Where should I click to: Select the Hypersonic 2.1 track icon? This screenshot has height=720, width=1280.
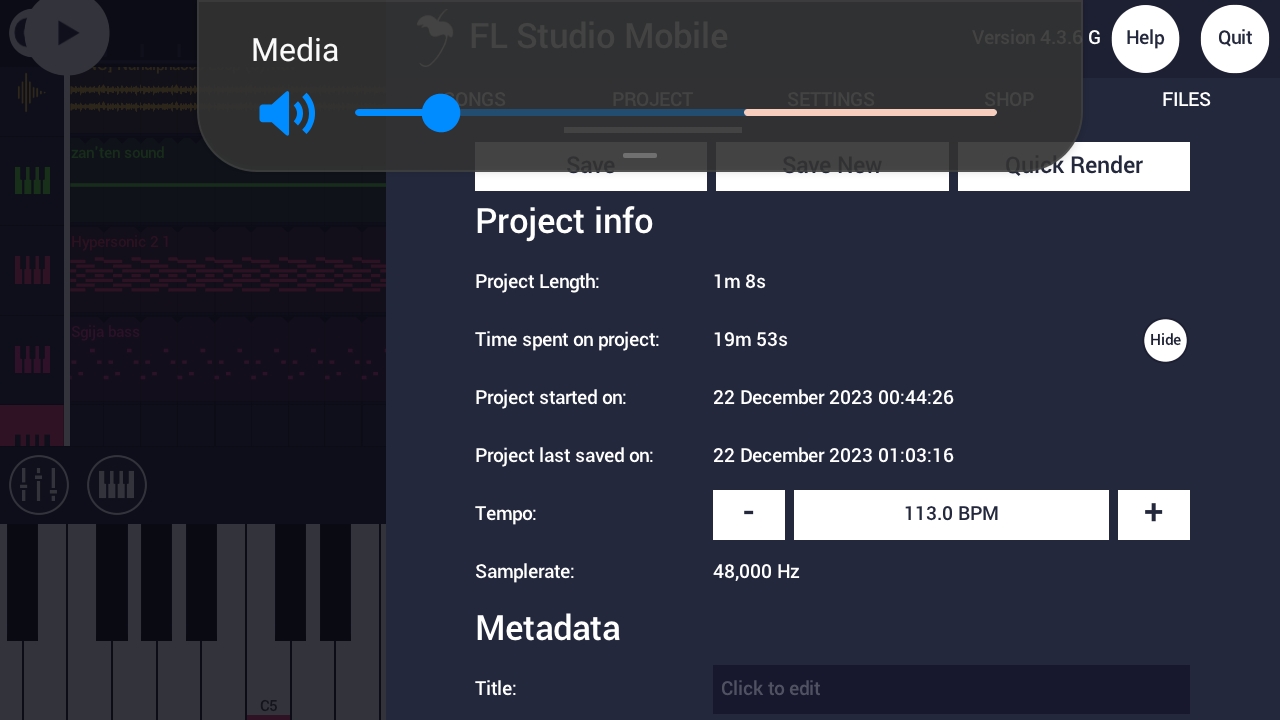click(32, 270)
